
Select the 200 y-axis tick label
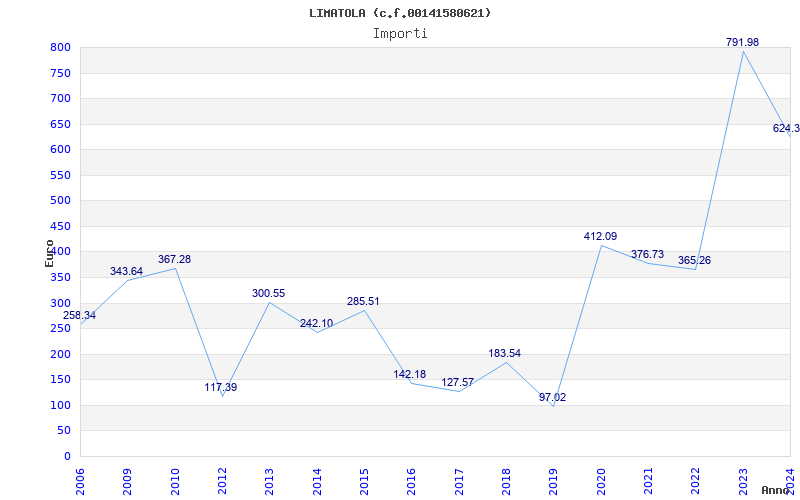point(60,355)
